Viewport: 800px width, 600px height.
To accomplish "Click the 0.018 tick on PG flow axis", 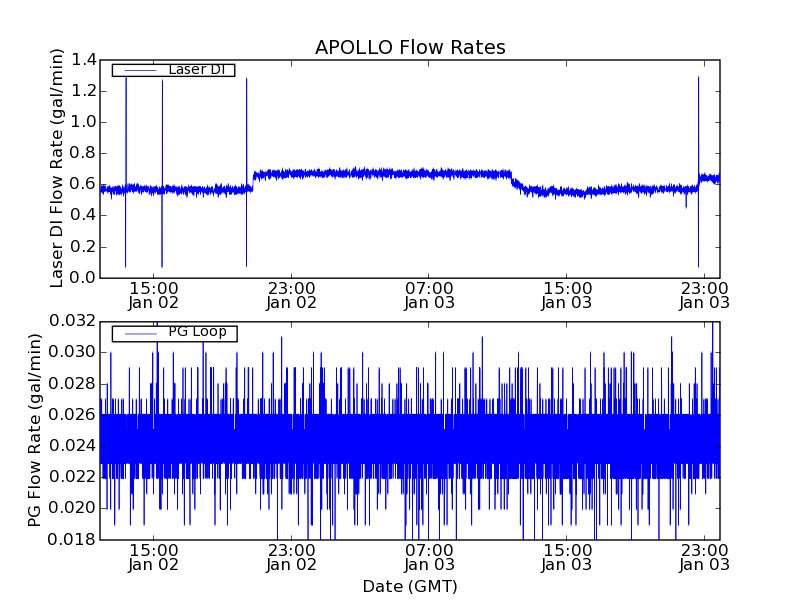I will (x=72, y=539).
